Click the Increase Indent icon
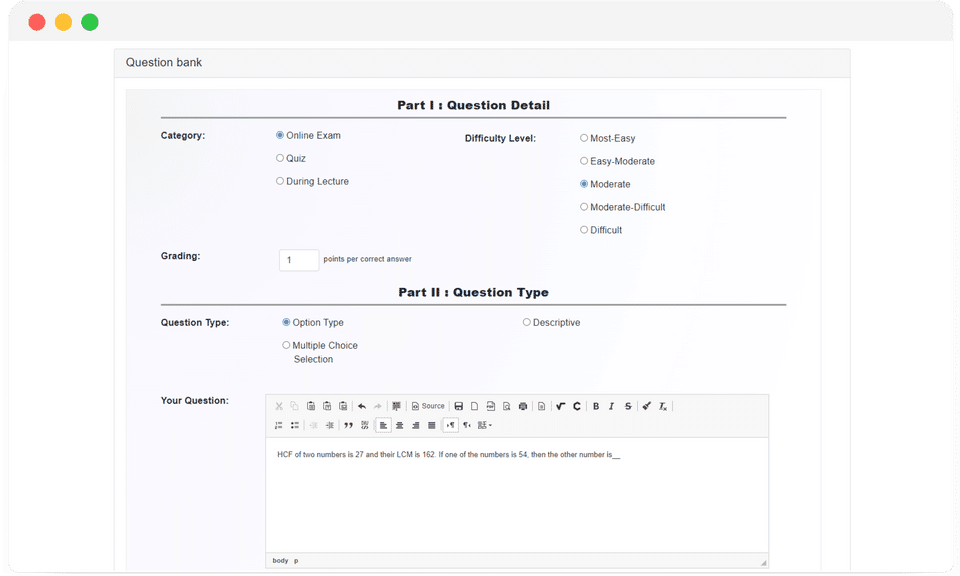The height and width of the screenshot is (576, 960). pos(329,425)
